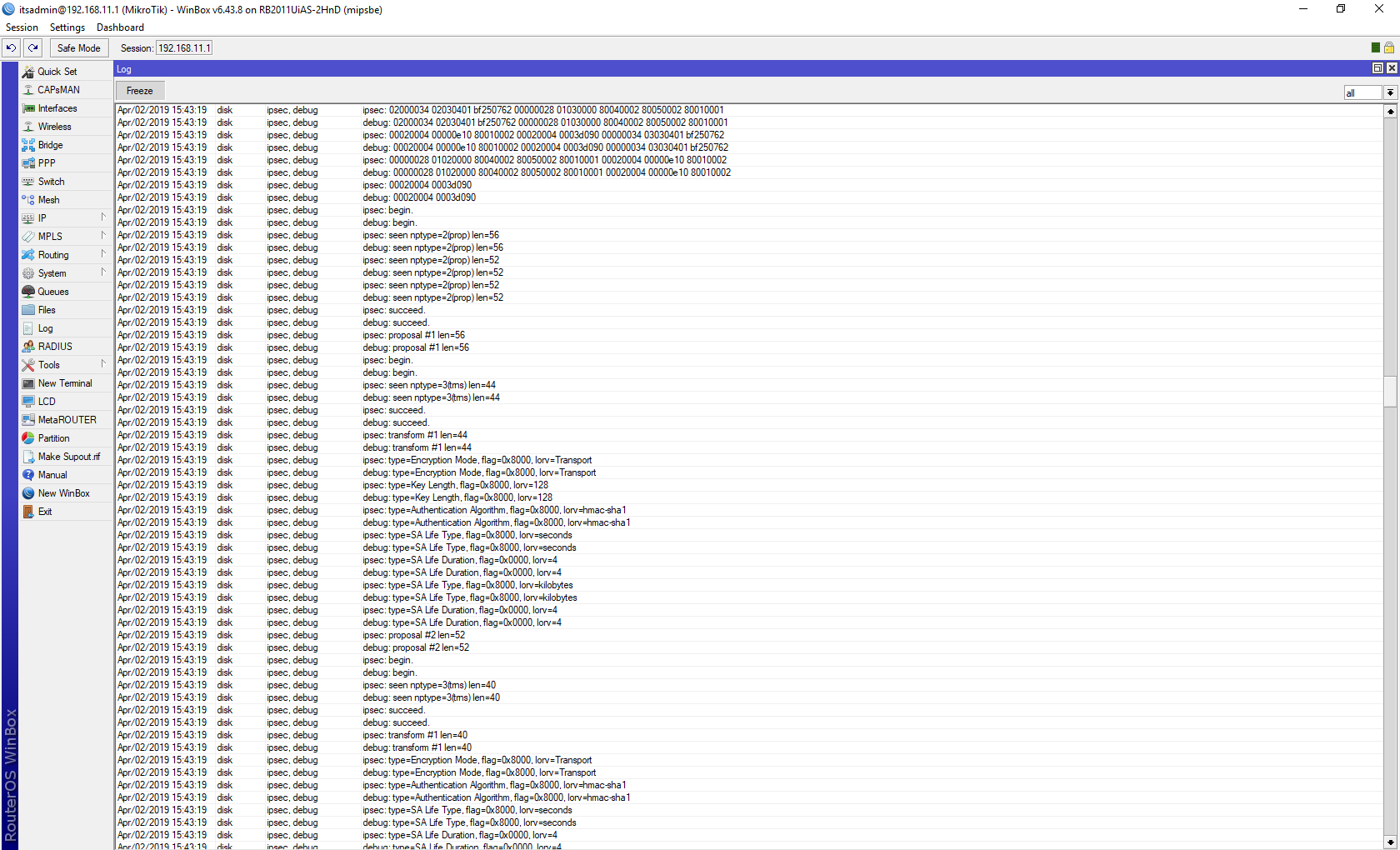Click the green status indicator icon
This screenshot has height=850, width=1400.
[1376, 48]
